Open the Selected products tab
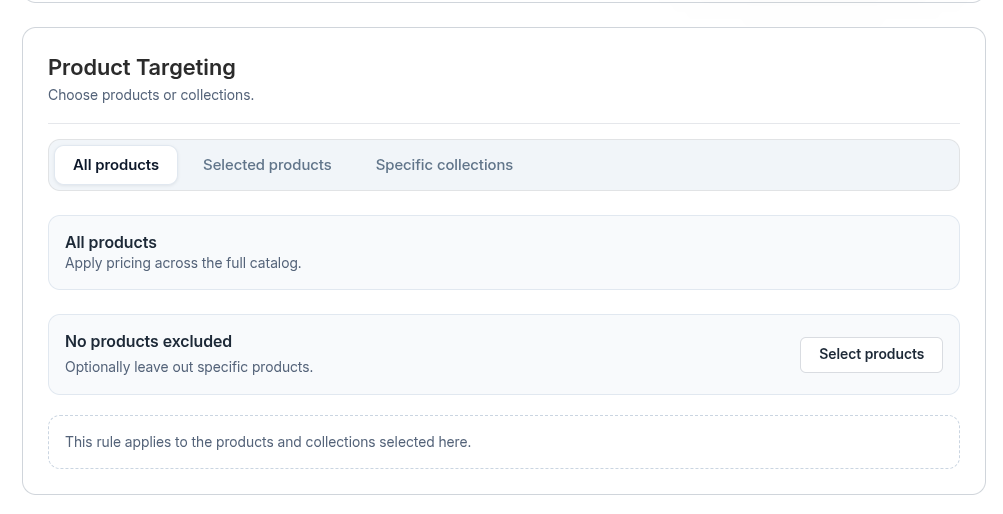This screenshot has width=1003, height=514. click(x=267, y=165)
